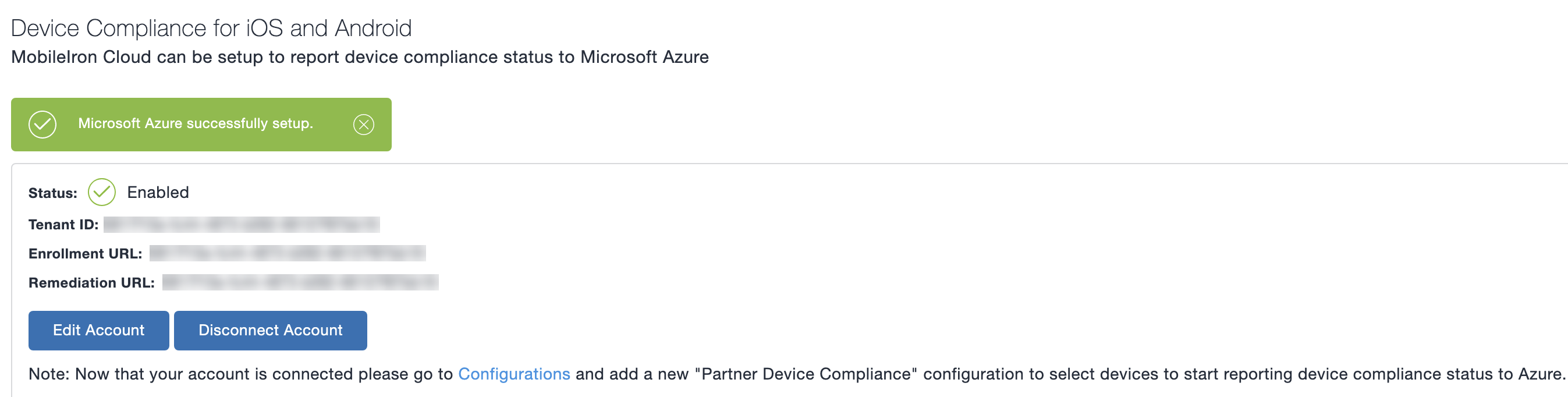
Task: Click the "Note:" text beginning the note
Action: pos(49,374)
